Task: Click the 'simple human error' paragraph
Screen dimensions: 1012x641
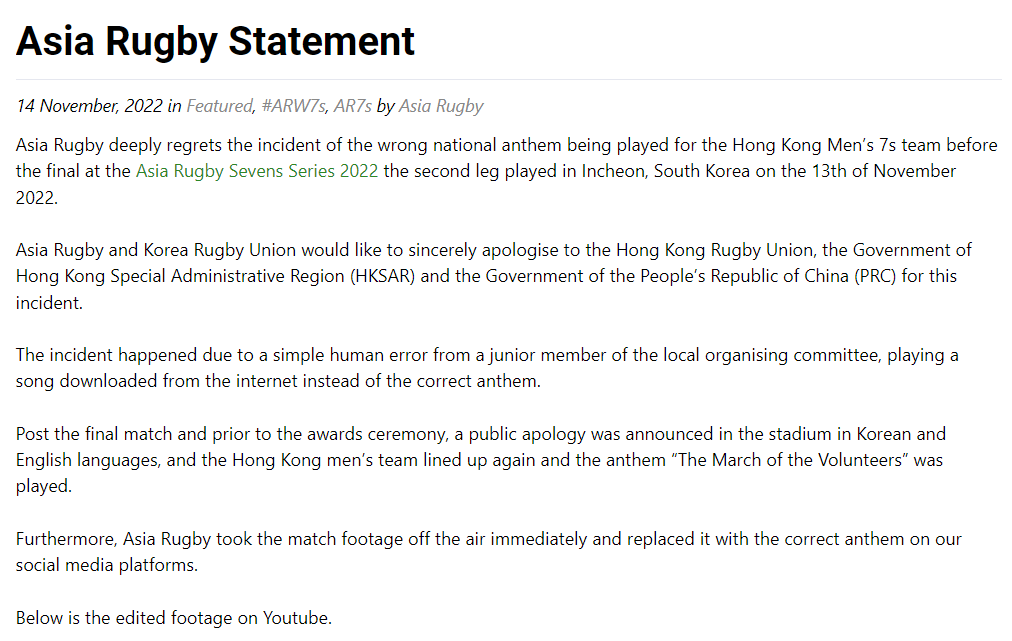Action: tap(487, 367)
